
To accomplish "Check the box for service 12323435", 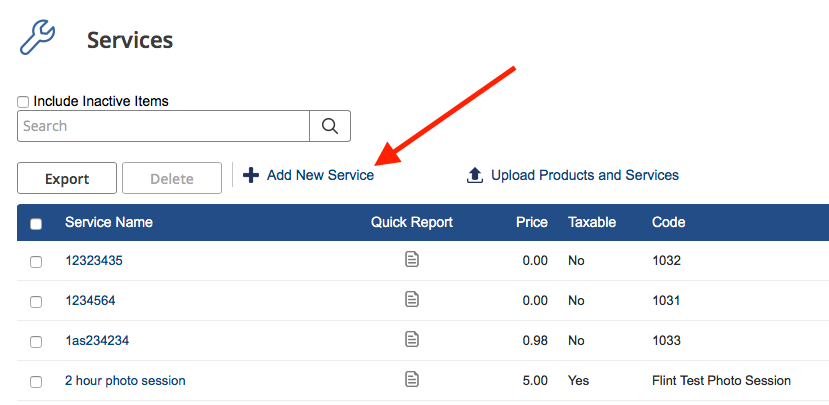I will tap(36, 262).
